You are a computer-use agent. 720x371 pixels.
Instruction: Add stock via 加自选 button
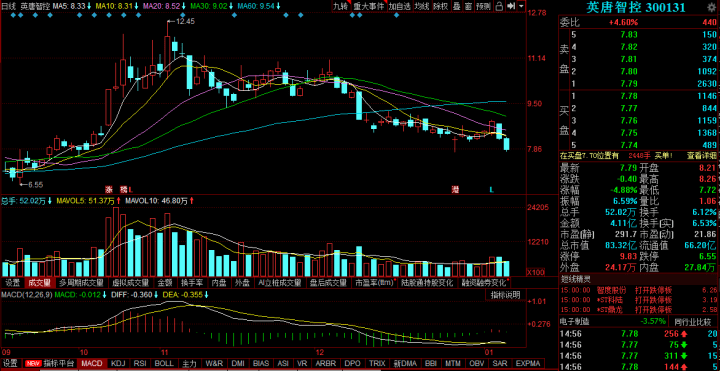pyautogui.click(x=399, y=6)
